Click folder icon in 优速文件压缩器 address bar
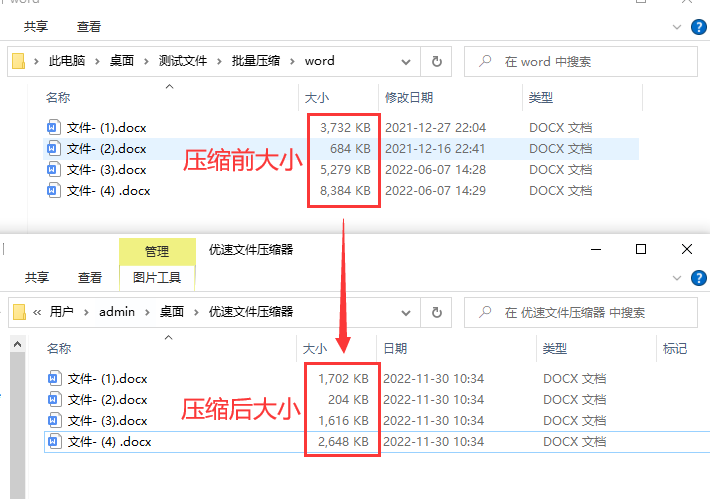Image resolution: width=710 pixels, height=499 pixels. point(19,312)
